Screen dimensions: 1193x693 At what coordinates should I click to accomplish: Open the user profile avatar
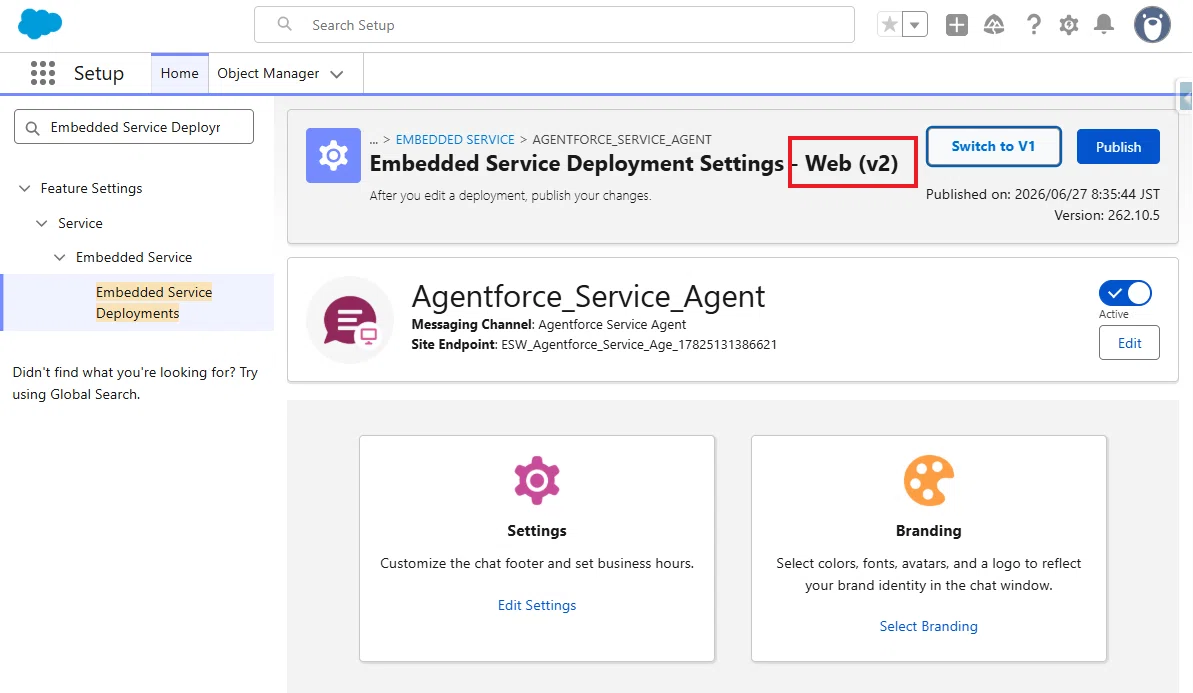(x=1152, y=25)
